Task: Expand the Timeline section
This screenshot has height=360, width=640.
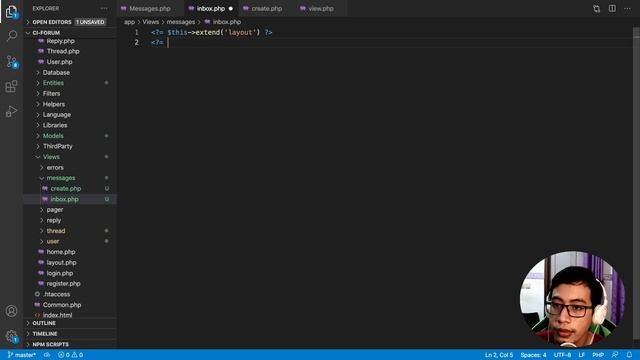Action: pyautogui.click(x=70, y=334)
